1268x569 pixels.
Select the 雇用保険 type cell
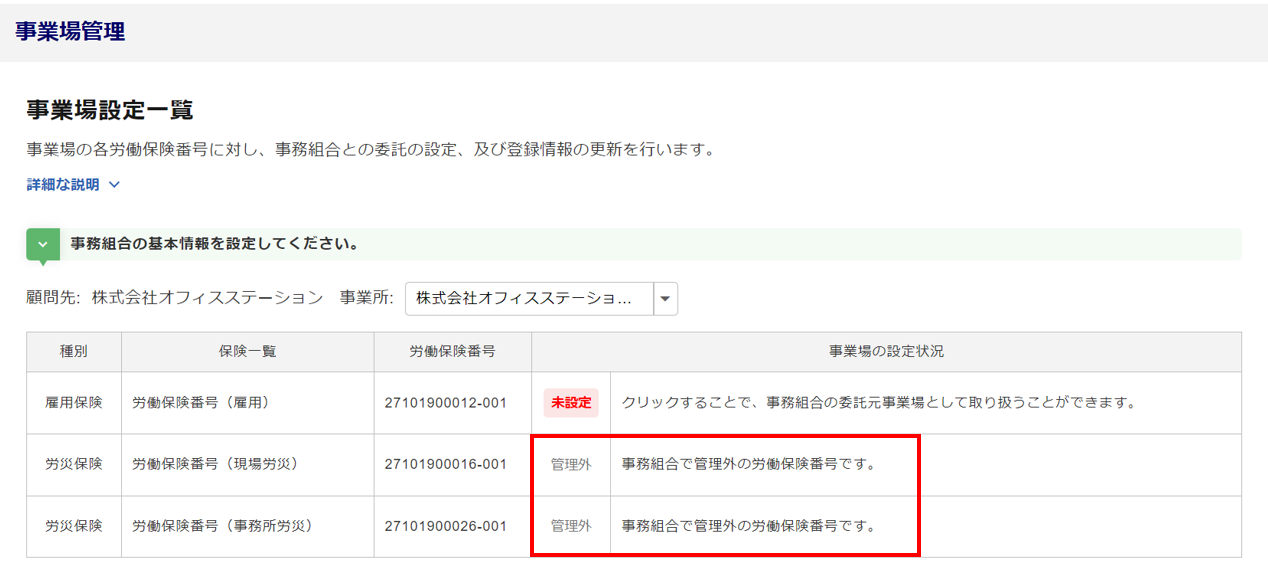click(x=74, y=403)
